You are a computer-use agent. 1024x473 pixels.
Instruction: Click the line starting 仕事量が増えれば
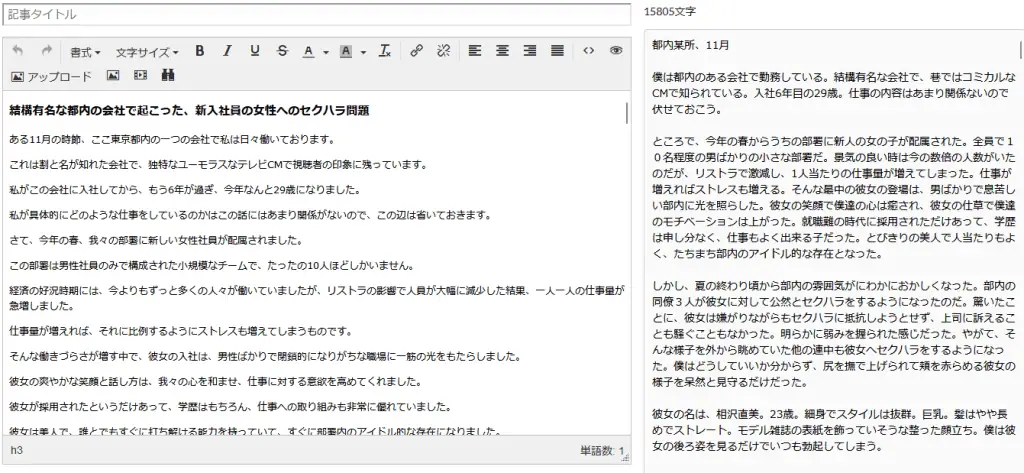tap(181, 331)
